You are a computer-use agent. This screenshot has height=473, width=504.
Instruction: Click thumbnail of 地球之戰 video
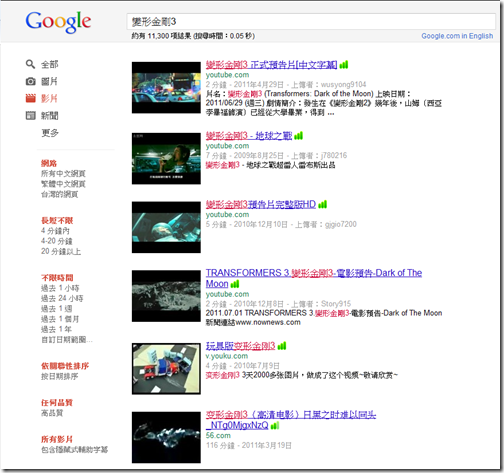tap(166, 159)
